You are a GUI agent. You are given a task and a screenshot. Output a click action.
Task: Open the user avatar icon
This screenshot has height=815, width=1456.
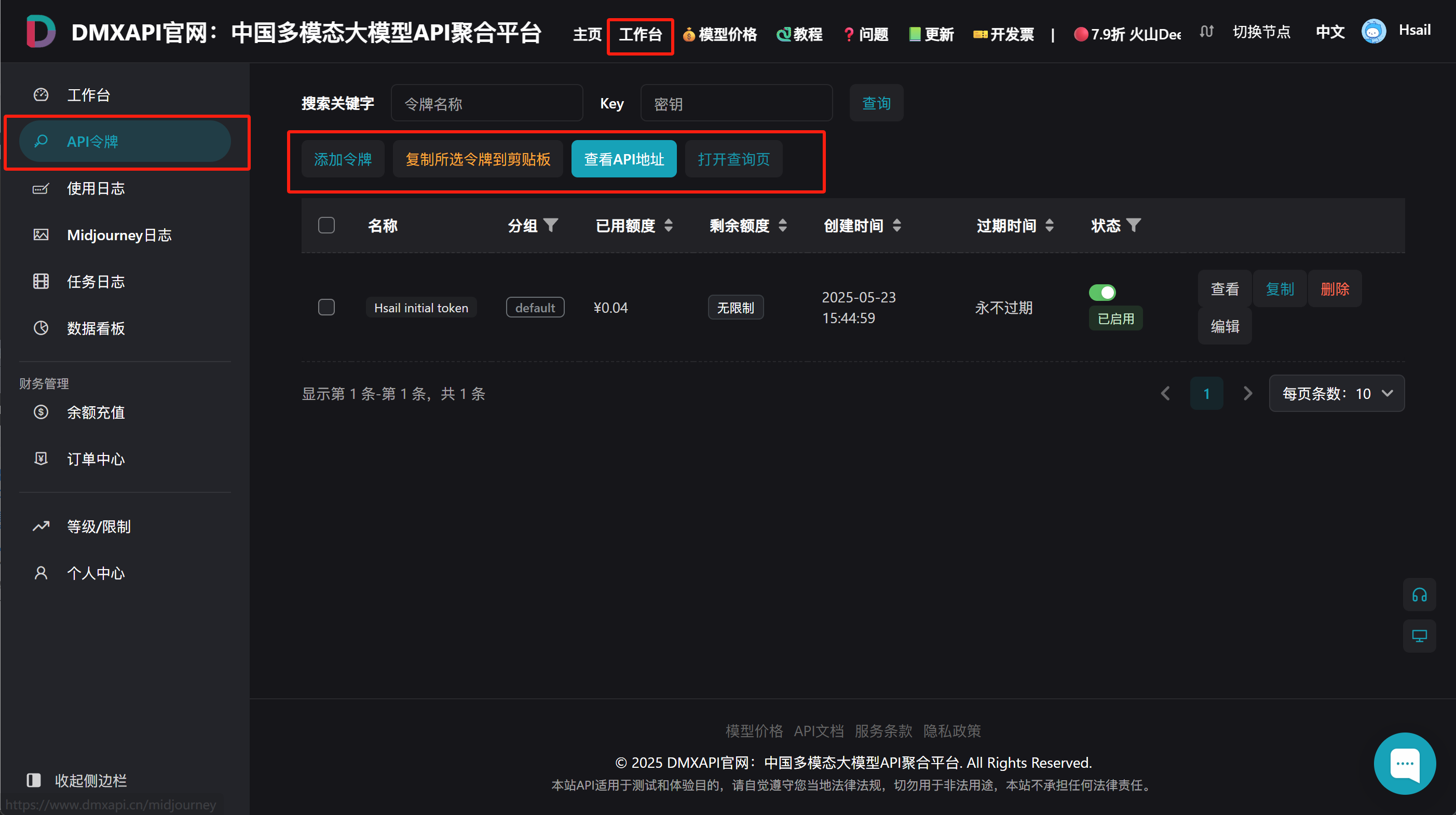point(1373,32)
